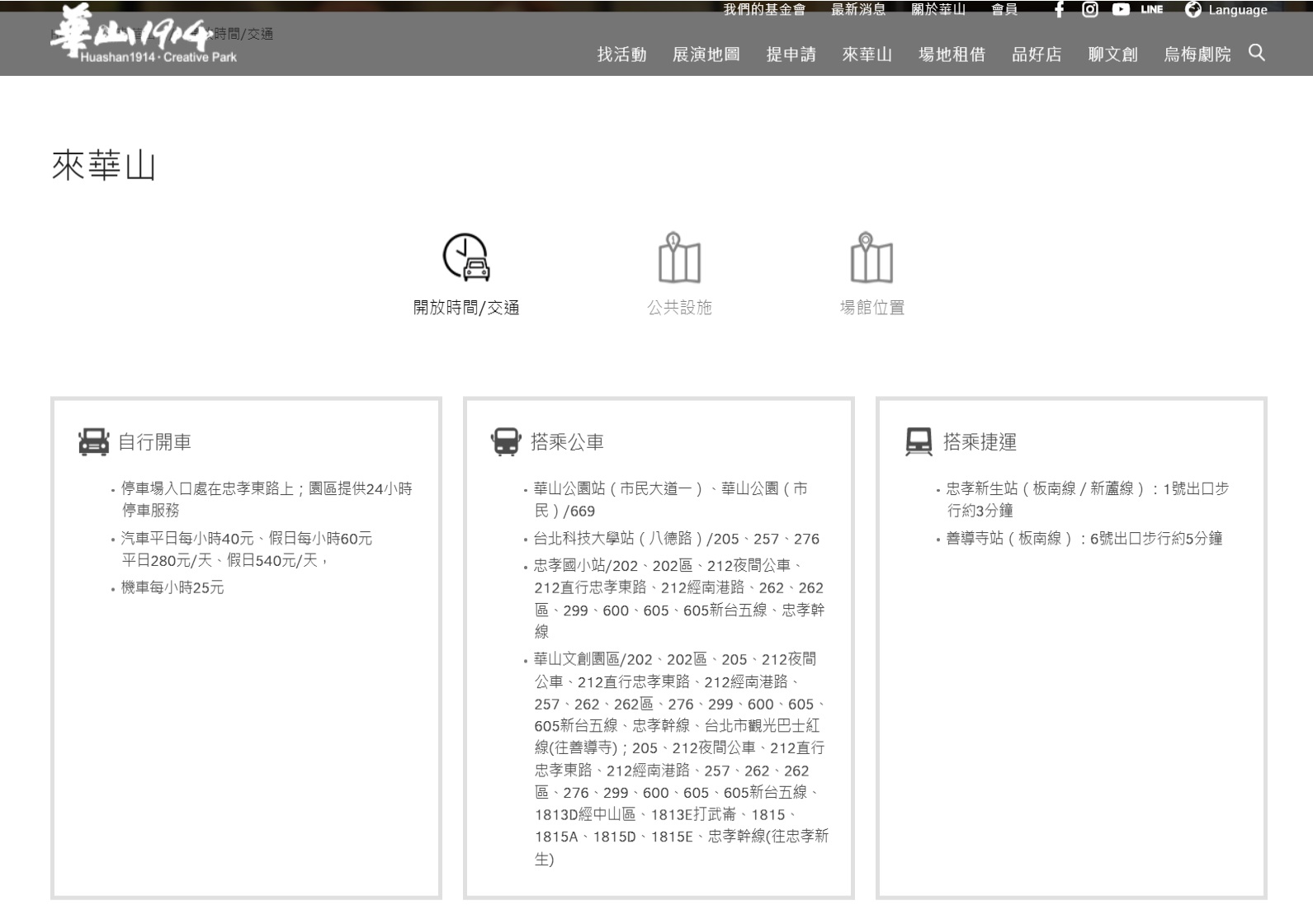
Task: Open the Language selector
Action: click(x=1226, y=10)
